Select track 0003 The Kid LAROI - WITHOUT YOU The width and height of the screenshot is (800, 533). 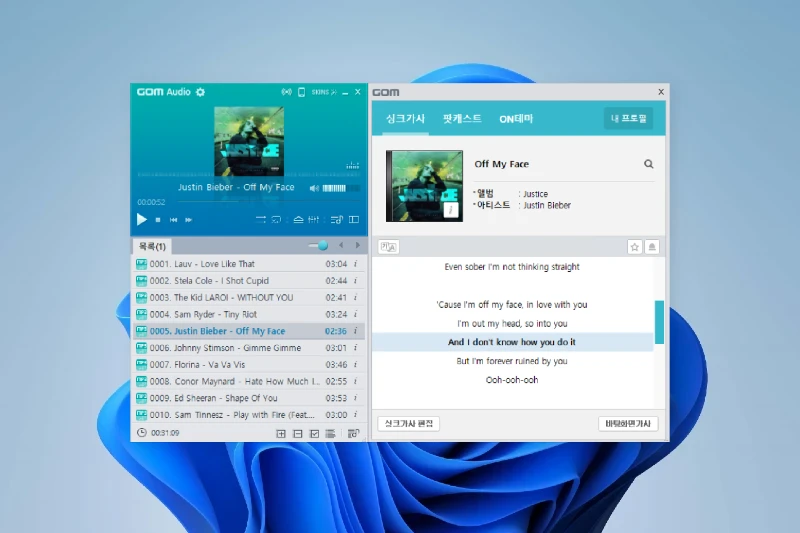pyautogui.click(x=248, y=297)
